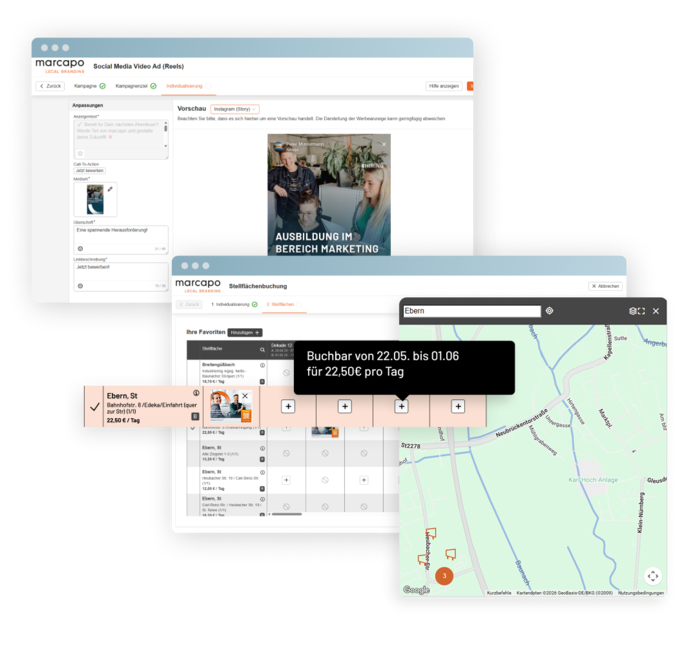Select the ad motif thumbnail in highlighted row

[x=231, y=406]
